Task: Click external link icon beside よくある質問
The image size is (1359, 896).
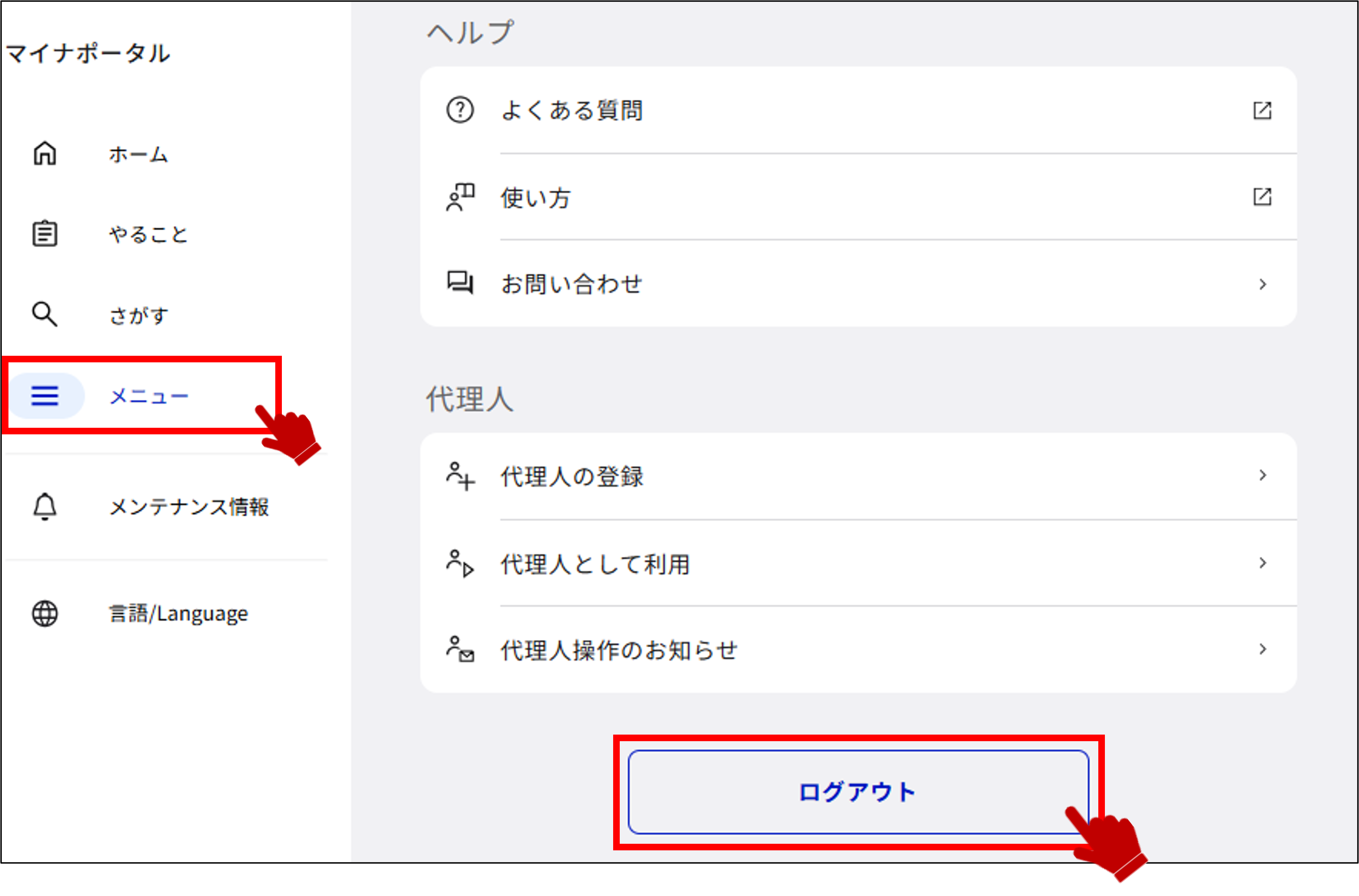Action: [x=1262, y=110]
